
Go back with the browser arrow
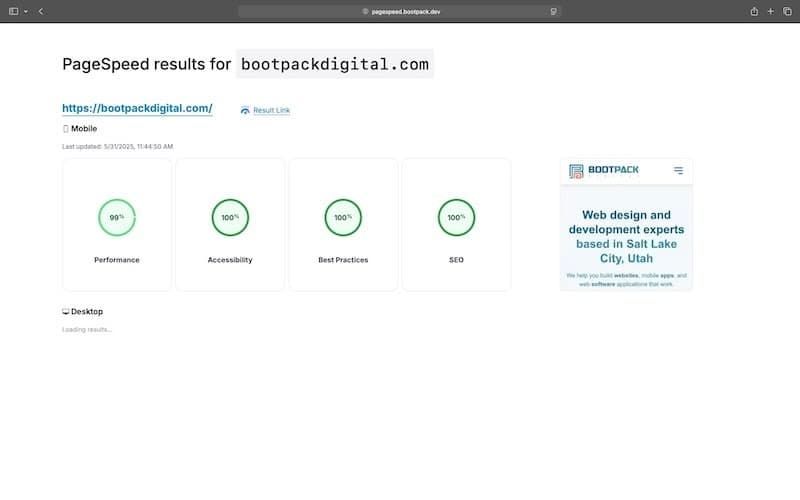[40, 11]
